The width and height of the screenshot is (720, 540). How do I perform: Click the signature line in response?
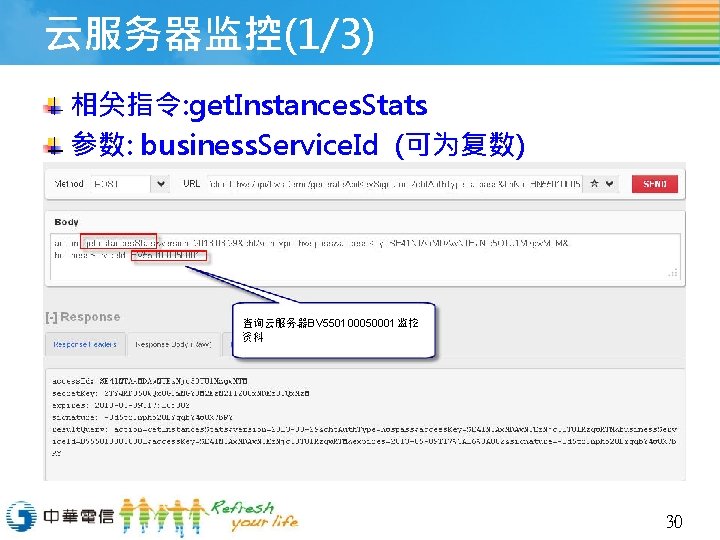coord(142,417)
